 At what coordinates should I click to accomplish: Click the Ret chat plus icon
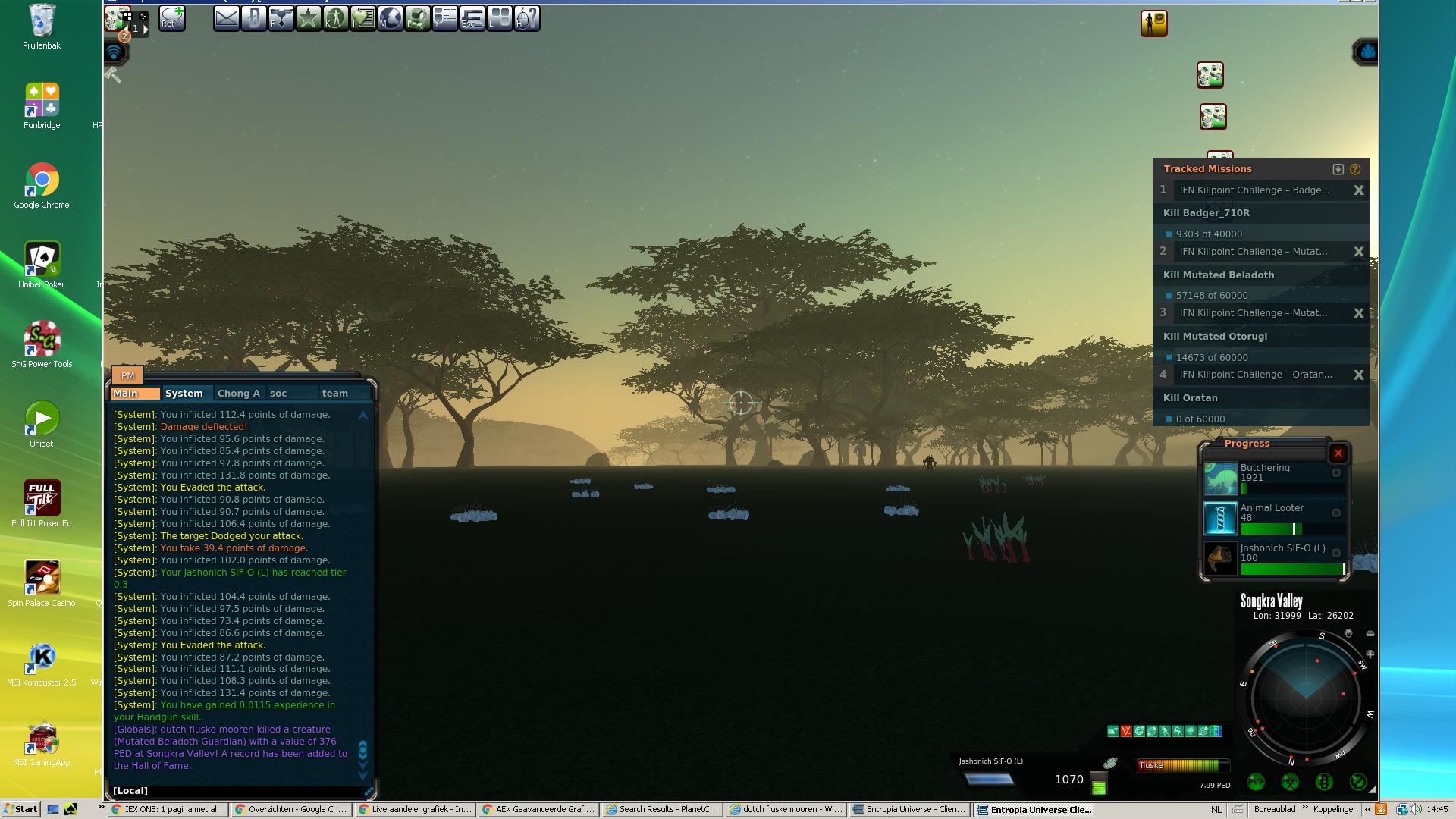[x=172, y=17]
